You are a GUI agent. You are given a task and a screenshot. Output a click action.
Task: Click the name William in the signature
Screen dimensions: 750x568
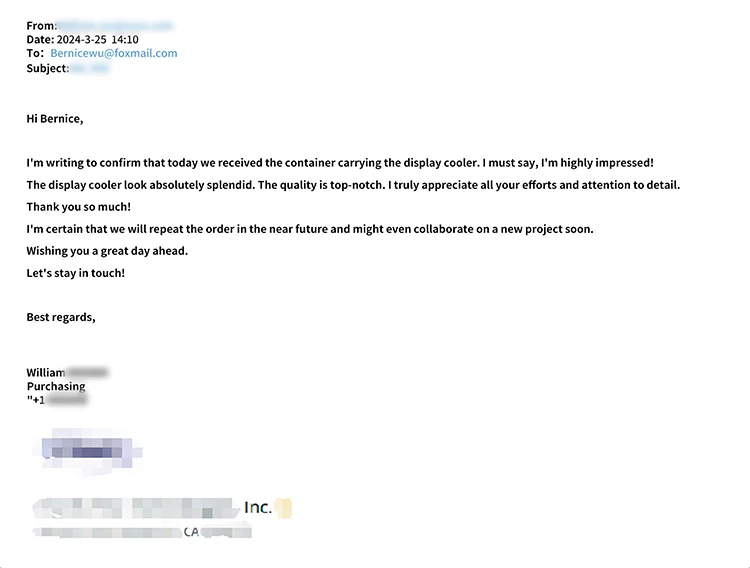(x=46, y=372)
